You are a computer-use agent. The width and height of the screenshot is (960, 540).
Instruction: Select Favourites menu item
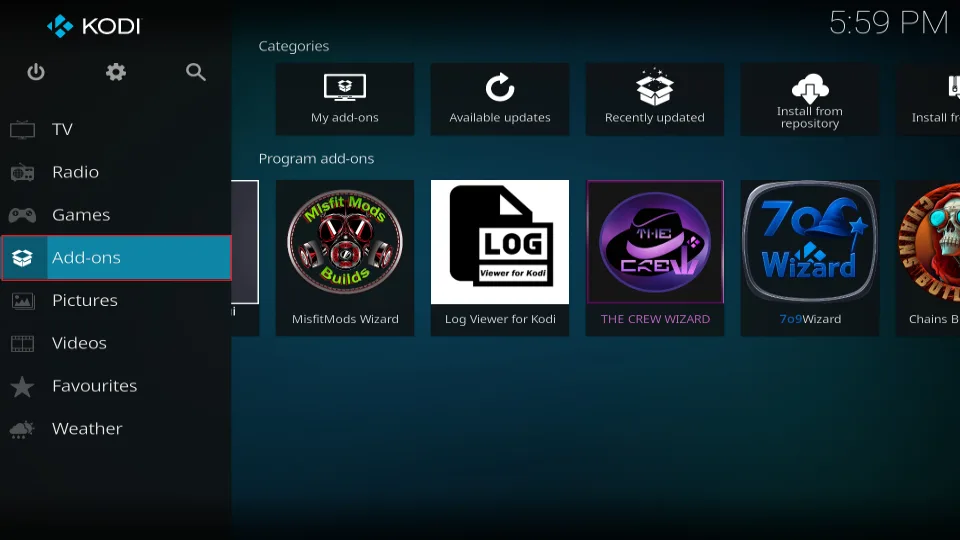pos(116,386)
